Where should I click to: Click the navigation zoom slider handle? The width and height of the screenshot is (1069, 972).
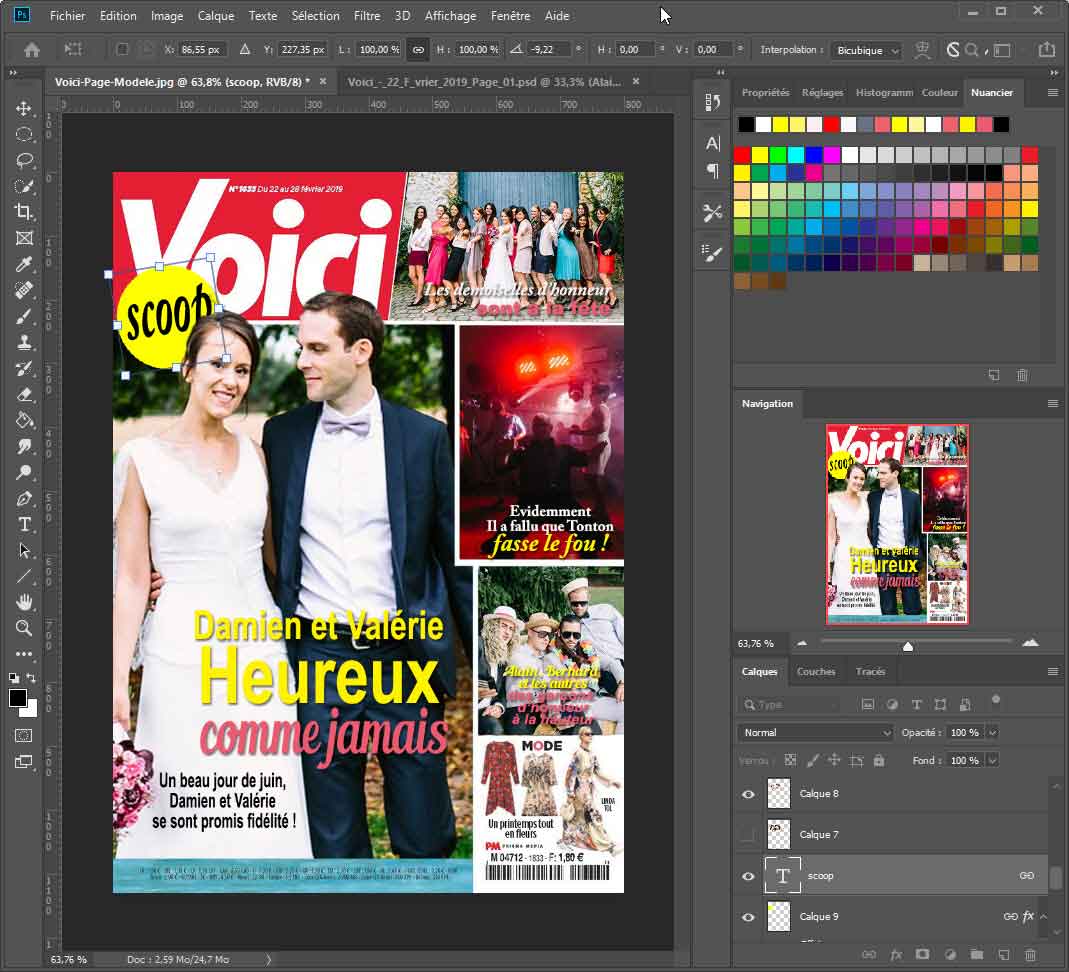[x=907, y=646]
